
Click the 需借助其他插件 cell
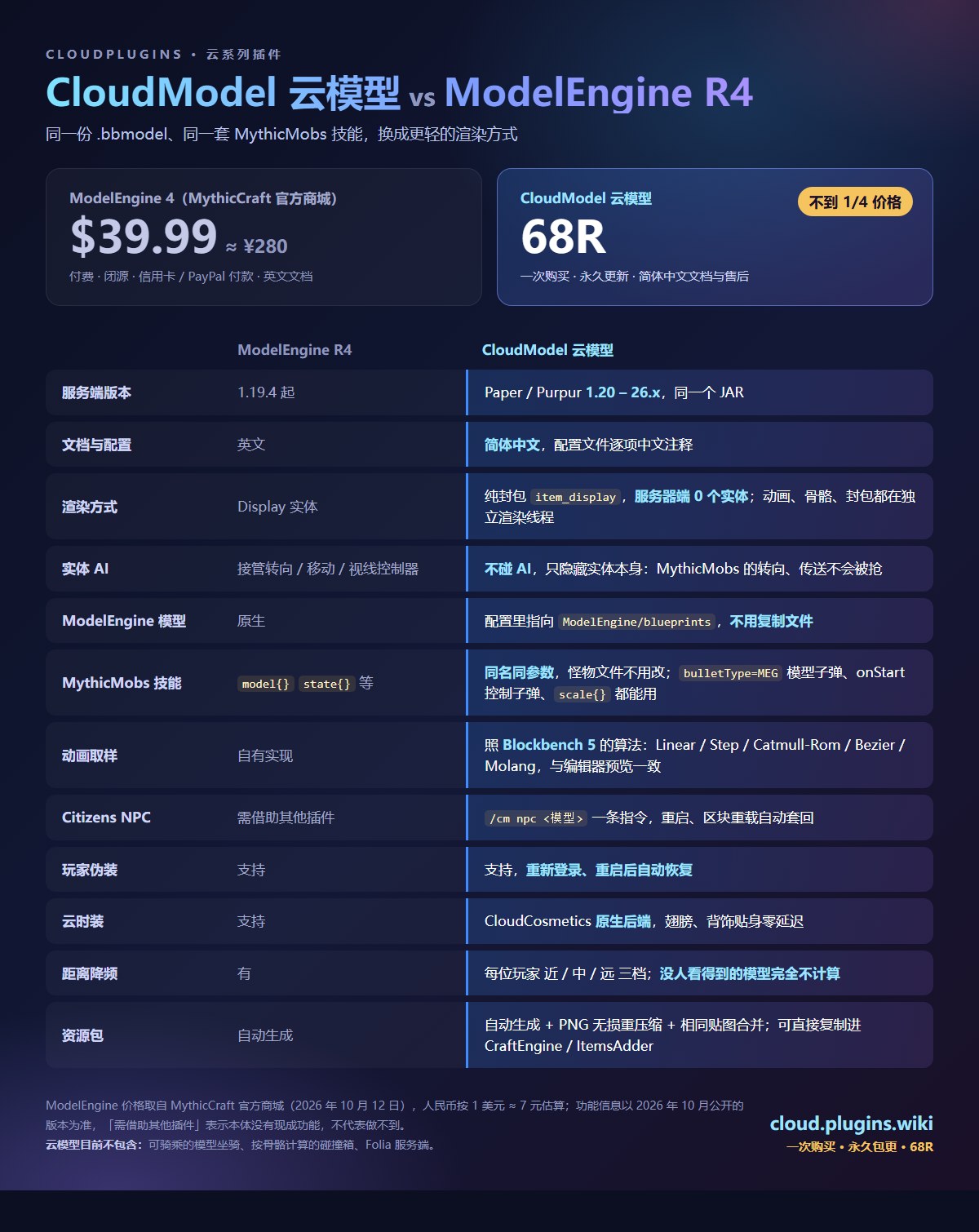pos(286,818)
